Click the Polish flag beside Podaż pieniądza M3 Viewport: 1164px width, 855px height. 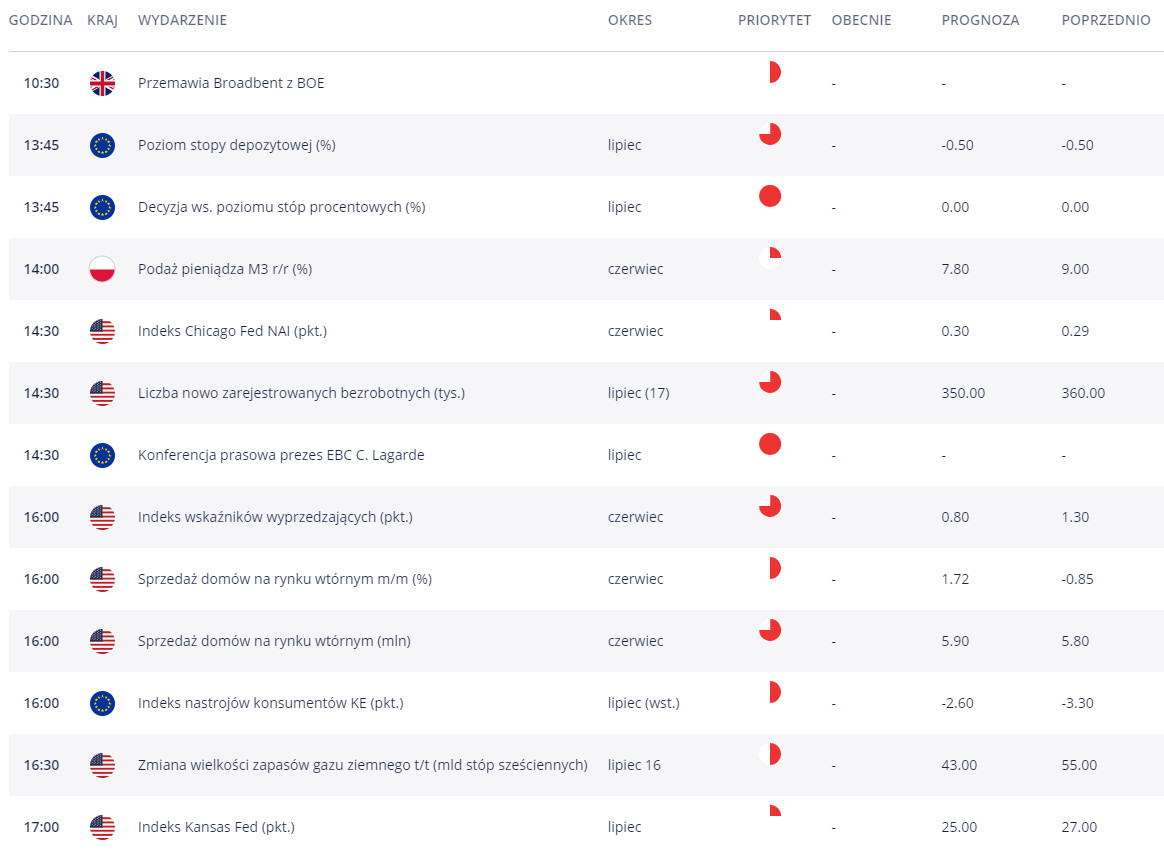click(x=102, y=269)
